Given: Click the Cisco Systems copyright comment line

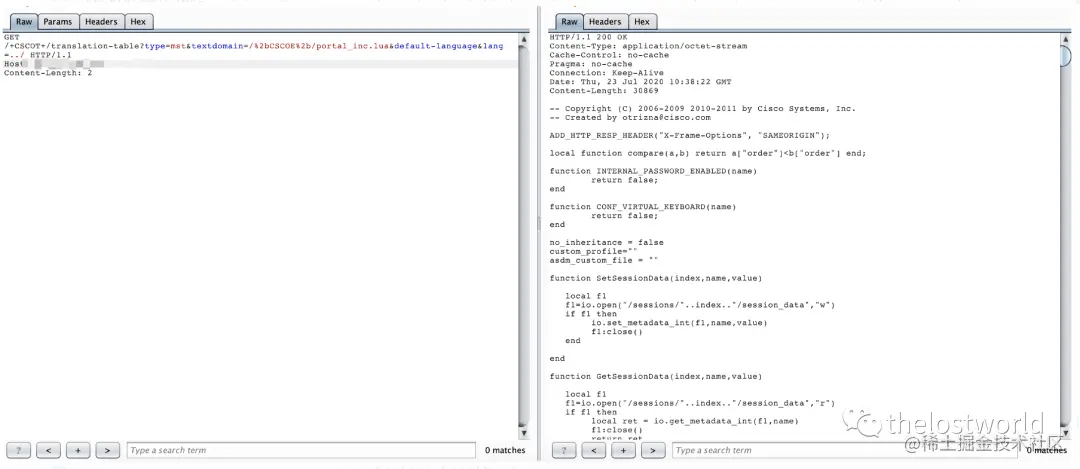Looking at the screenshot, I should [x=703, y=109].
